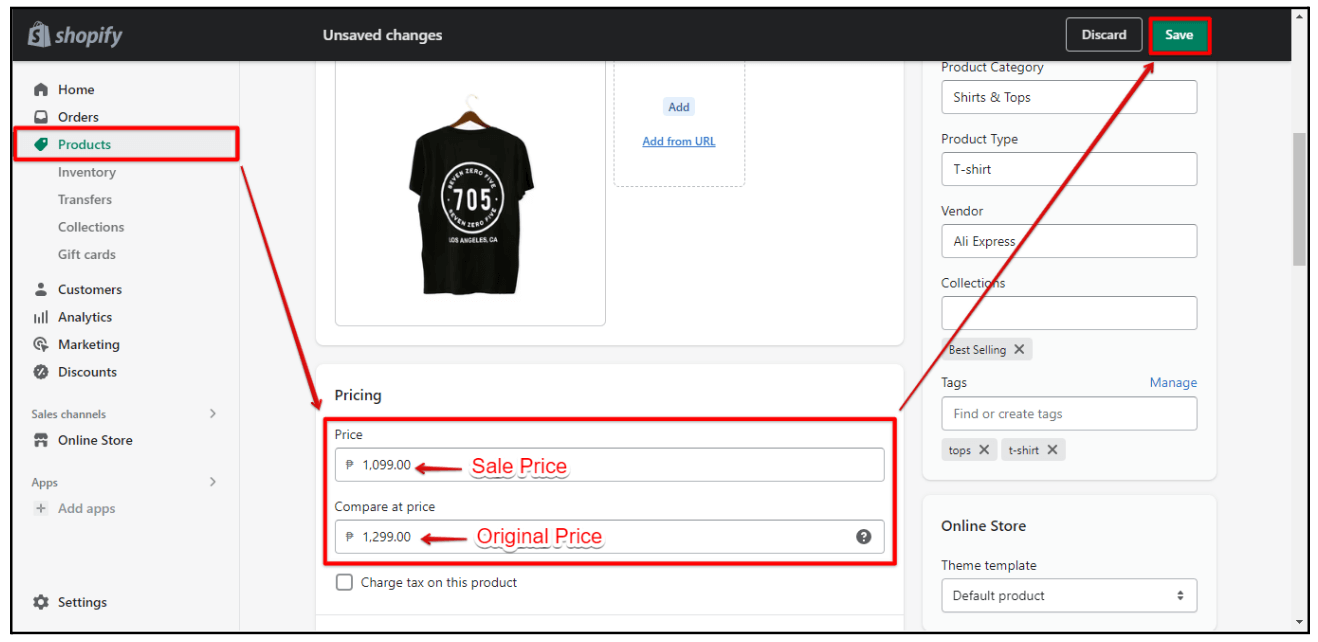1318x642 pixels.
Task: Go to Collections in the sidebar
Action: [x=91, y=228]
